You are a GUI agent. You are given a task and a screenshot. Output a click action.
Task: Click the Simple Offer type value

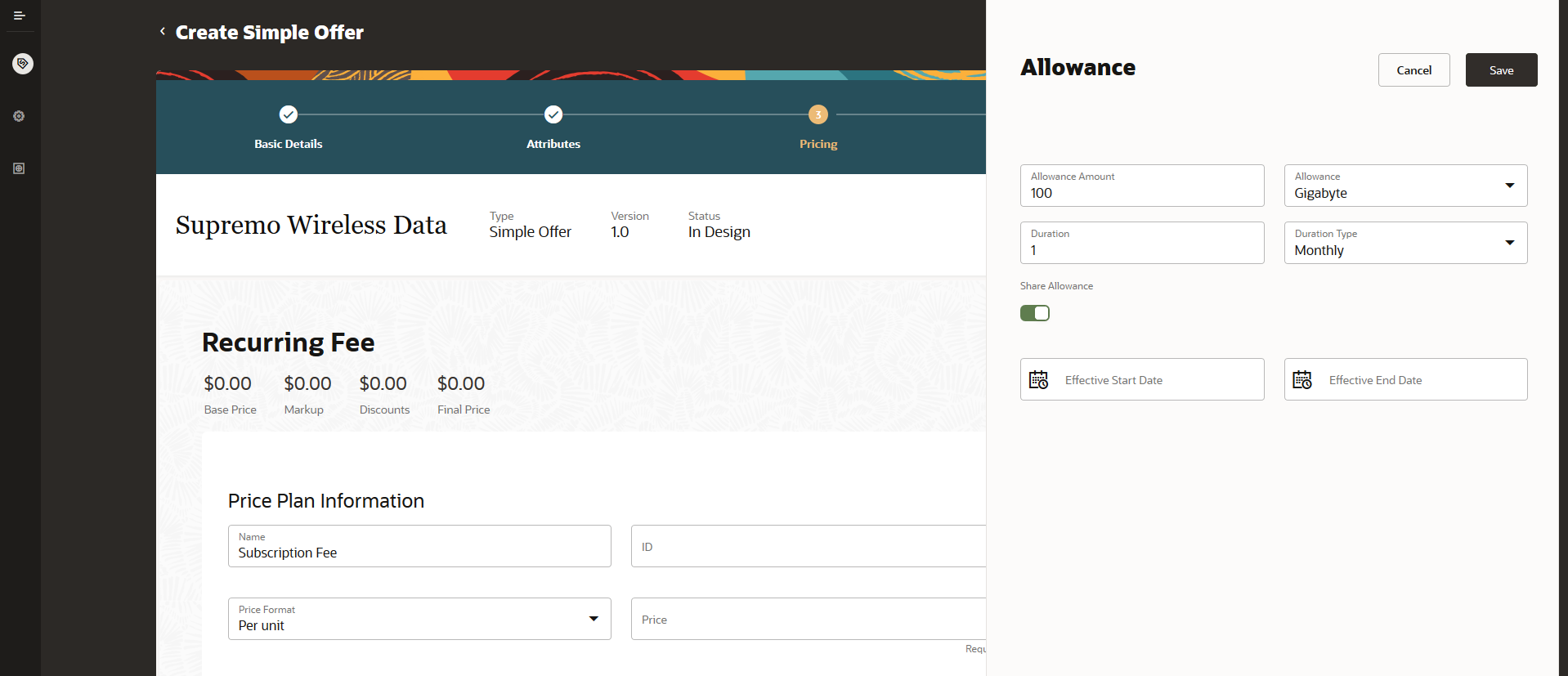click(531, 232)
